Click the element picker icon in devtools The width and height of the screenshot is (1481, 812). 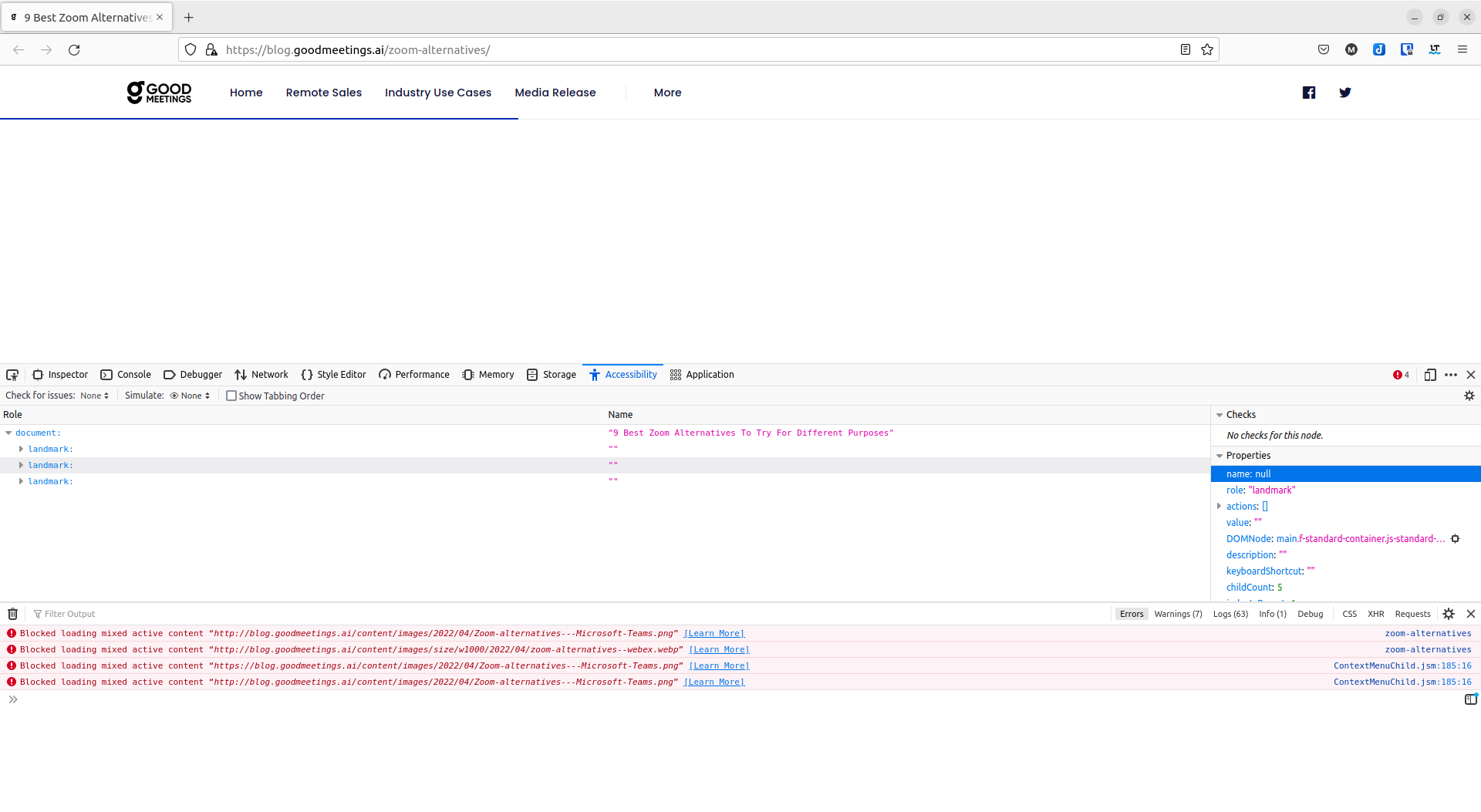12,375
